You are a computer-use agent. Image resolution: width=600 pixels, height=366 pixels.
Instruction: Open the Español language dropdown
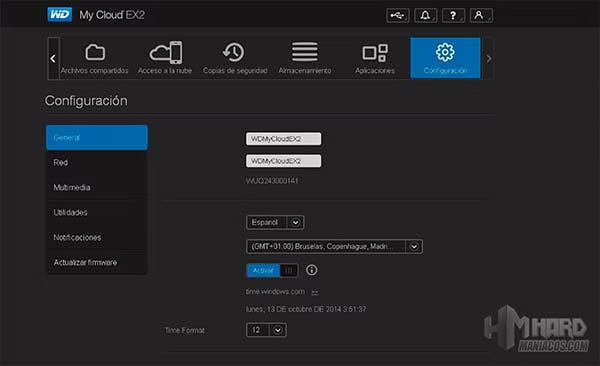click(x=275, y=222)
